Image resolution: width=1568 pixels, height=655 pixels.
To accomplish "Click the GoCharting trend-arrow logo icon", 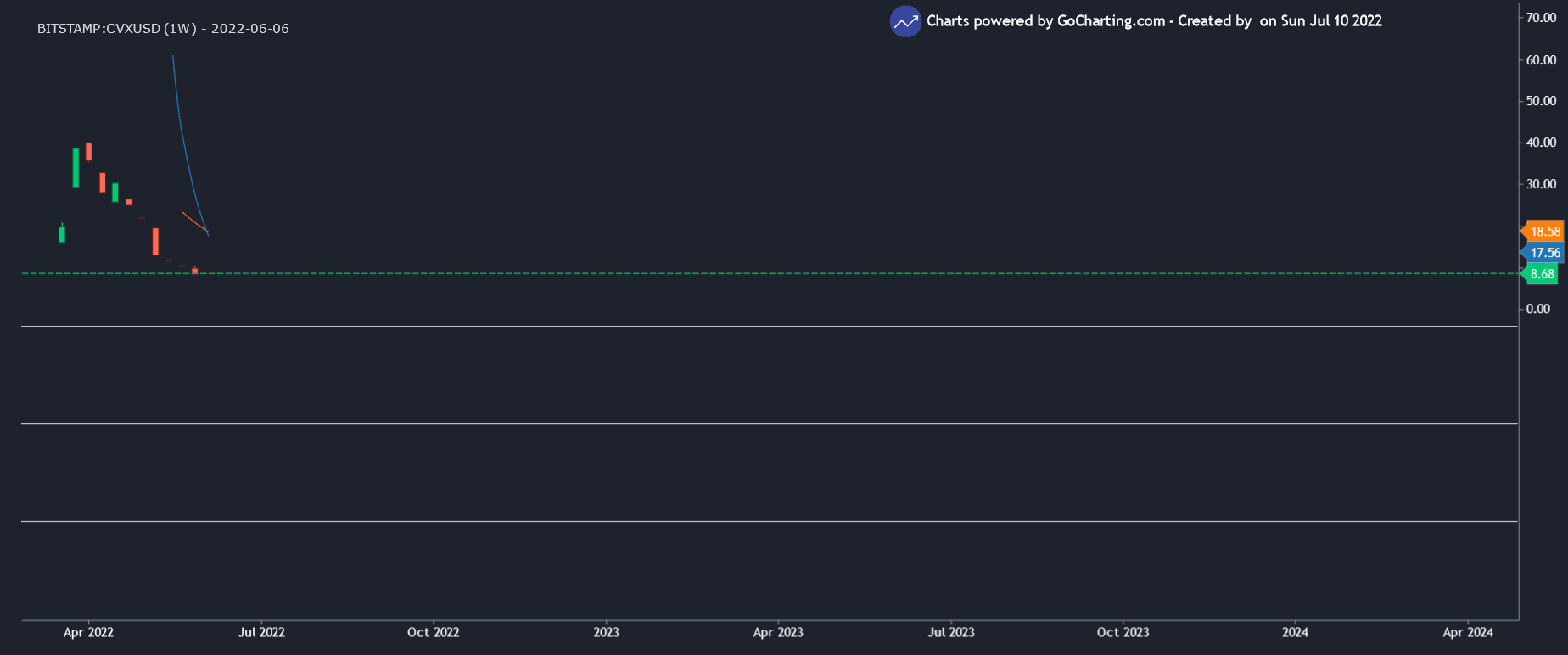I will click(905, 22).
